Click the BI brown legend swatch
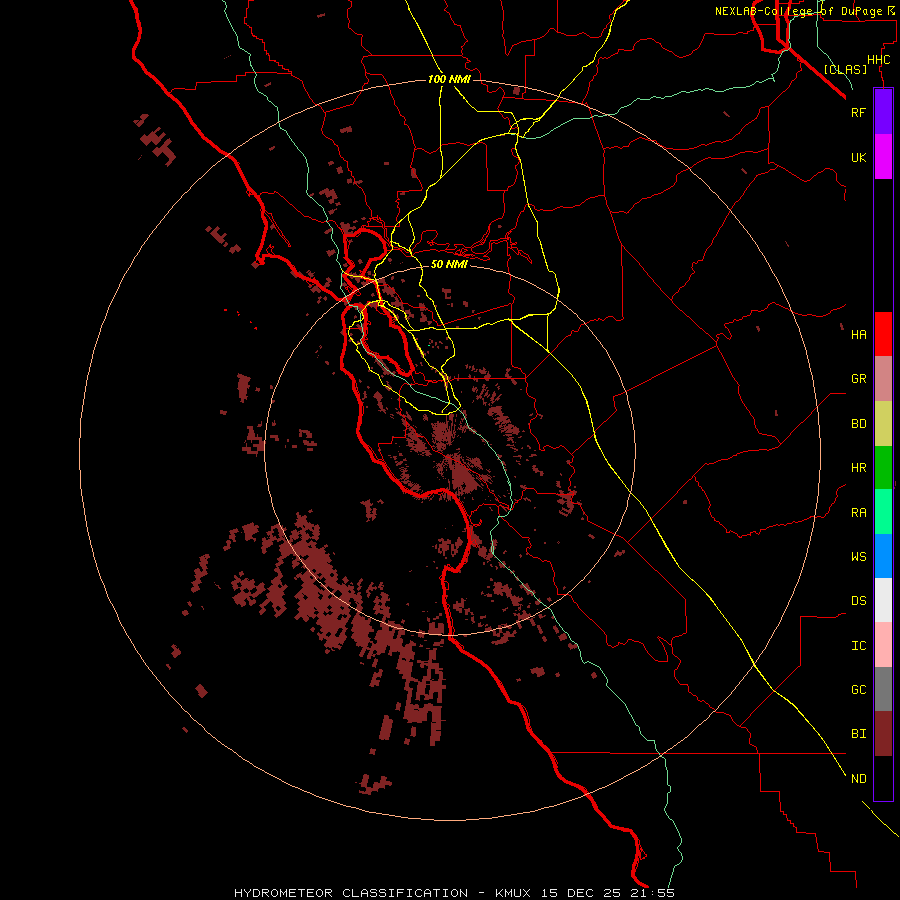The image size is (900, 900). tap(883, 734)
